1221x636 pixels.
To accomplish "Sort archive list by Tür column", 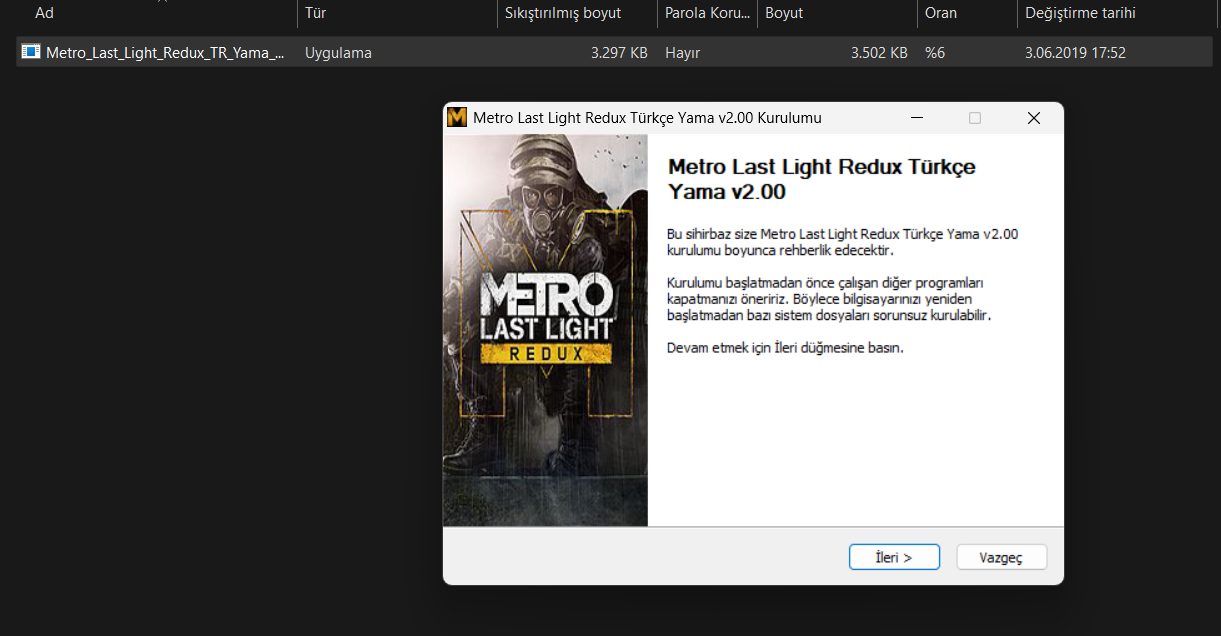I will (315, 13).
